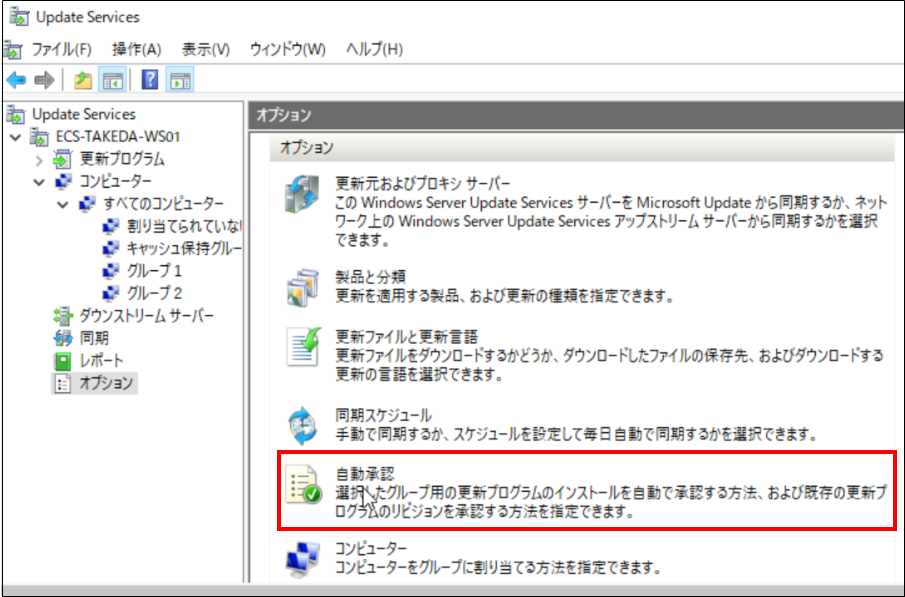The width and height of the screenshot is (905, 597).
Task: Expand the 更新プログラム tree node
Action: click(x=39, y=160)
